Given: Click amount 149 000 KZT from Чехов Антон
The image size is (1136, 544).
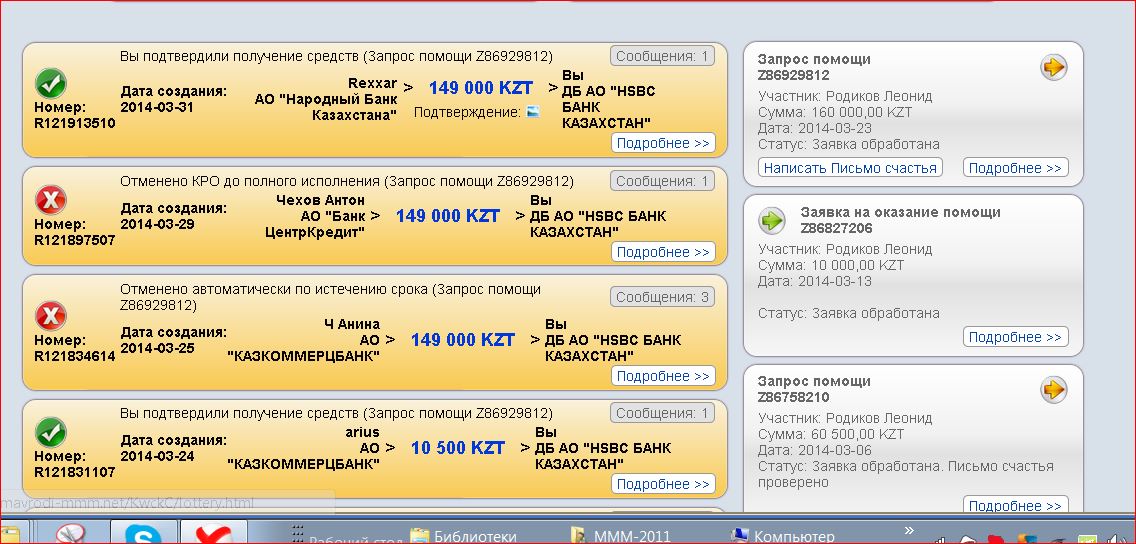Looking at the screenshot, I should pyautogui.click(x=448, y=215).
